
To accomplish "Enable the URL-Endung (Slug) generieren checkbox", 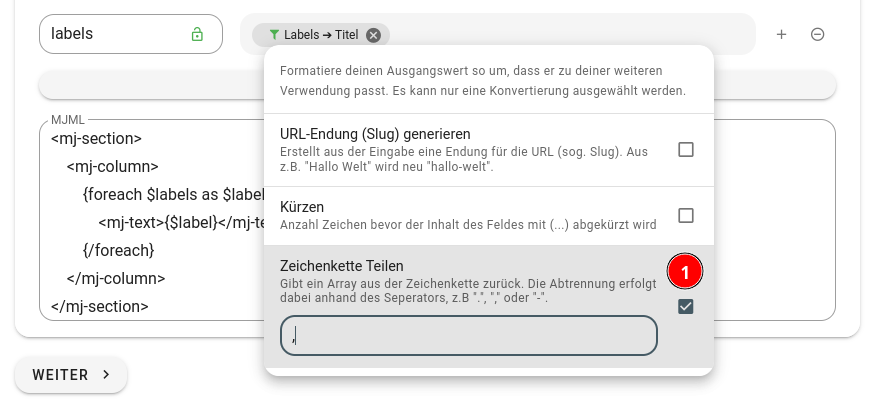I will [686, 150].
